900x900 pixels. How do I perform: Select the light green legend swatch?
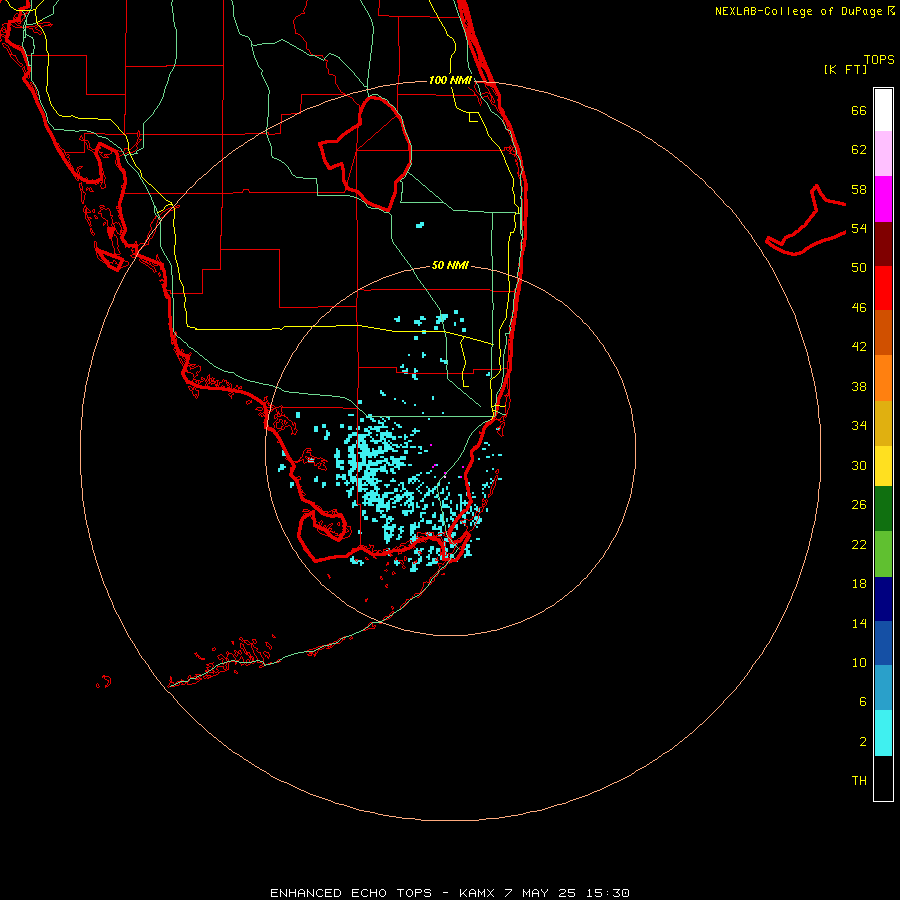click(883, 554)
